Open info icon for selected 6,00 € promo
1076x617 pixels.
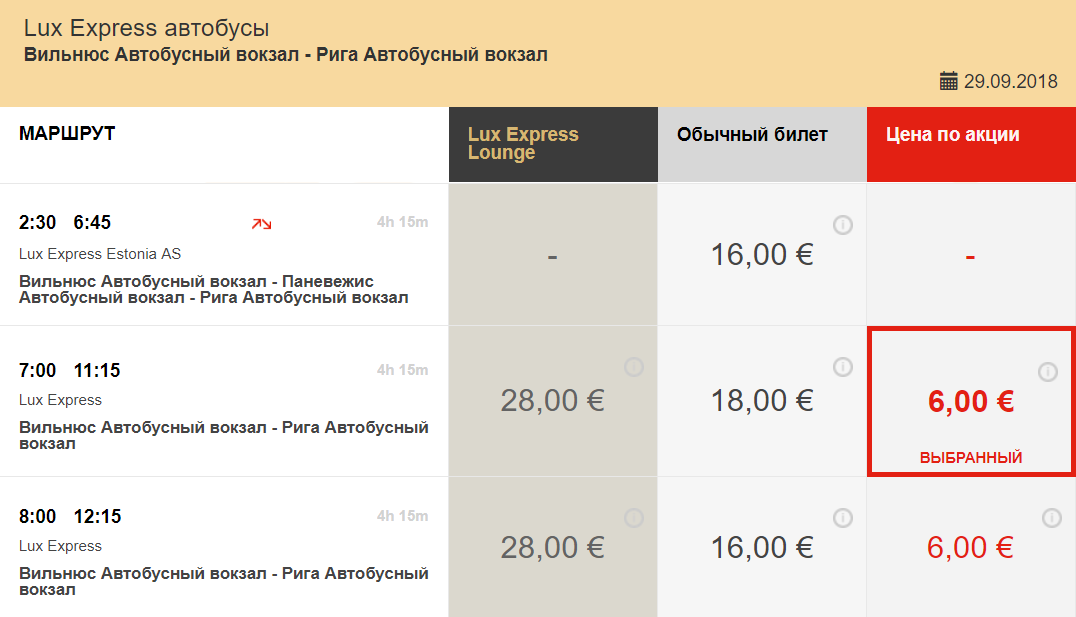click(x=1047, y=372)
